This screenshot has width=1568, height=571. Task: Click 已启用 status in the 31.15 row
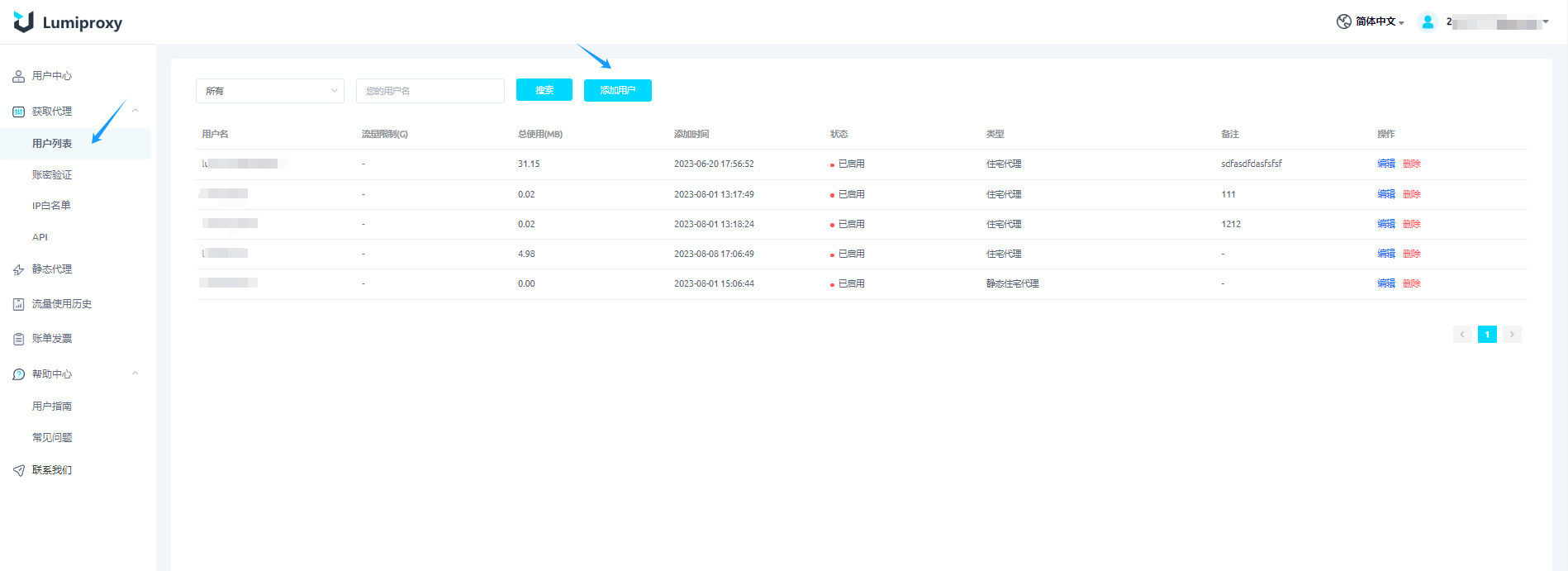pos(851,164)
